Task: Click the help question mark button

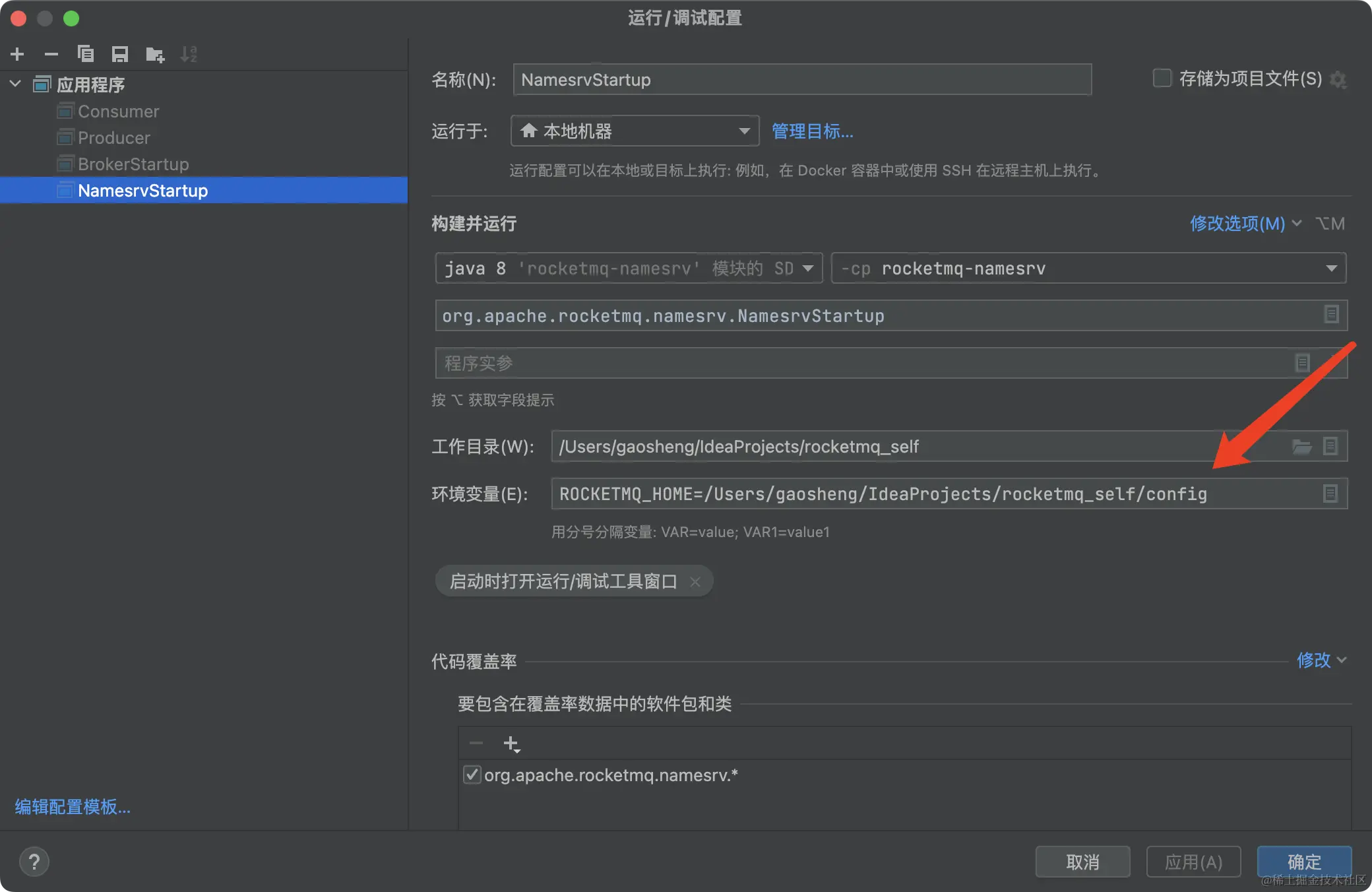Action: click(x=34, y=862)
